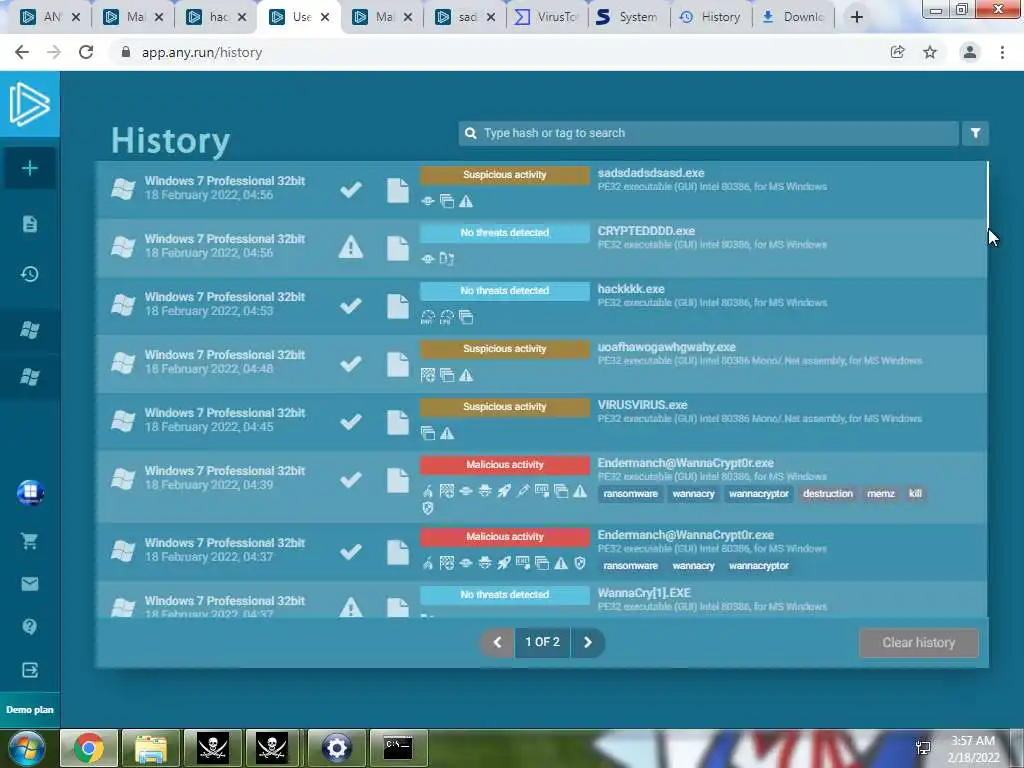Share this page using address bar share icon
The height and width of the screenshot is (768, 1024).
(x=897, y=52)
